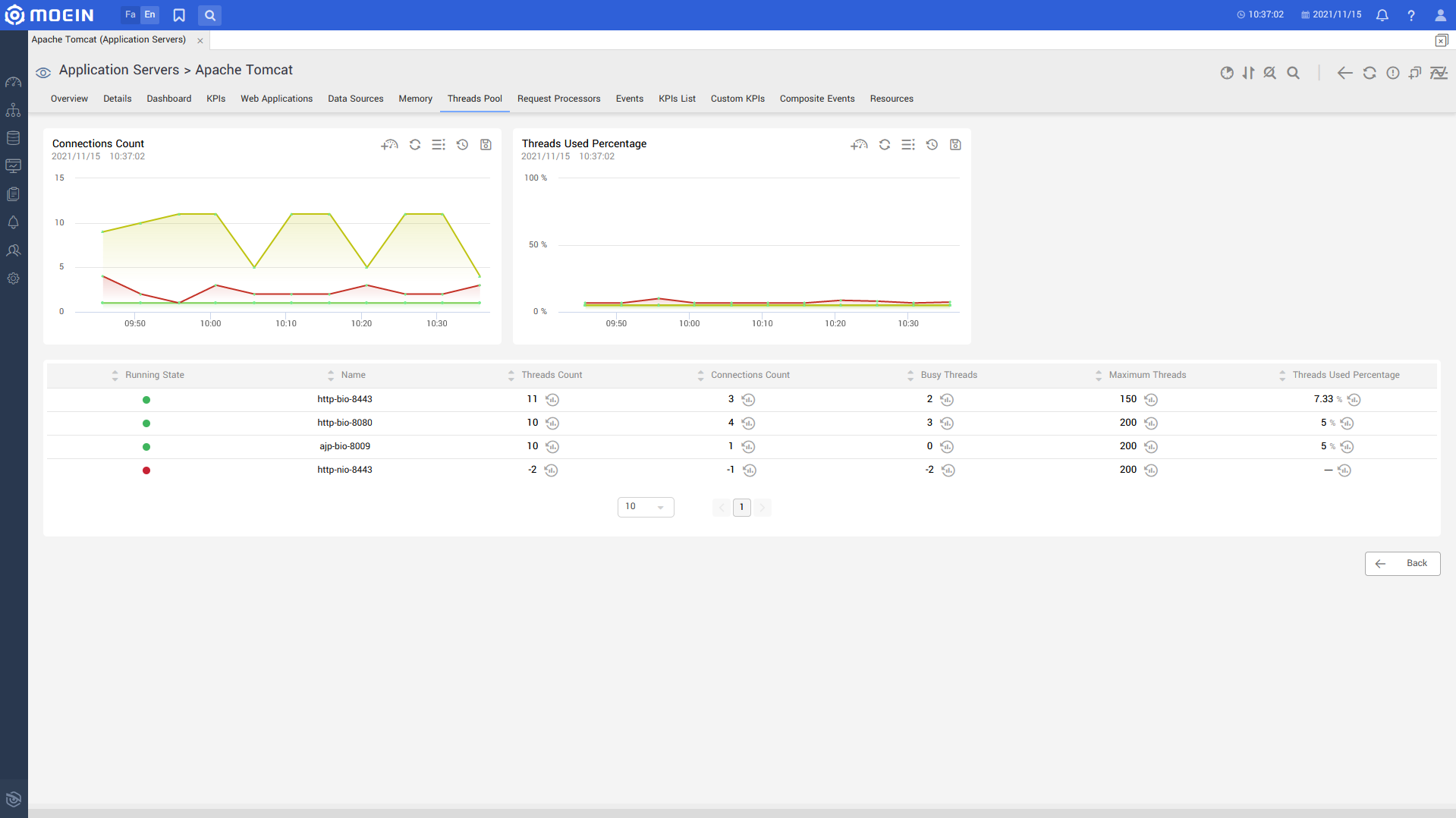Open database icon in left sidebar
Viewport: 1456px width, 818px height.
point(13,138)
